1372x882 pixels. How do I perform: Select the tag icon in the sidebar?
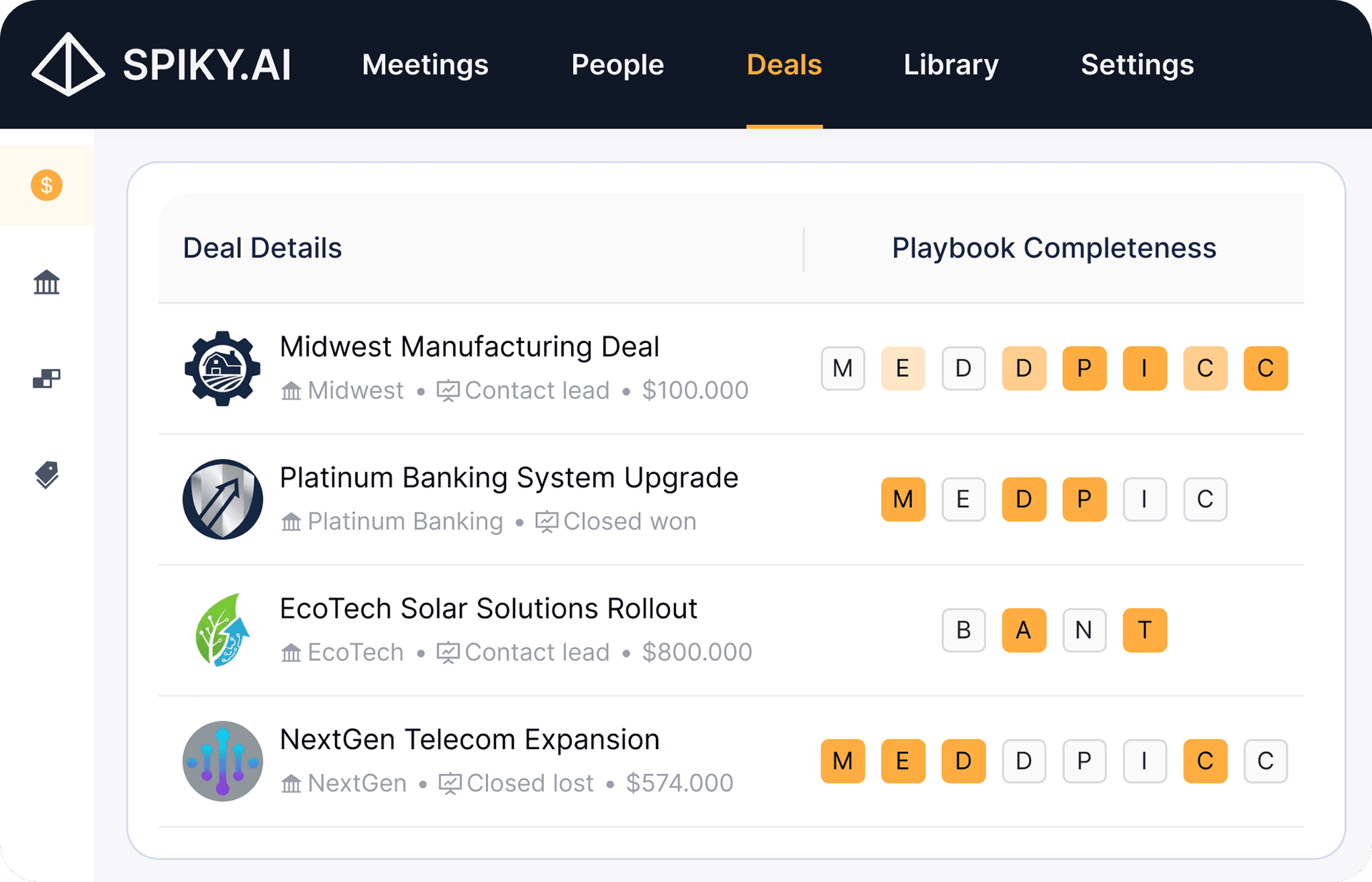coord(46,475)
